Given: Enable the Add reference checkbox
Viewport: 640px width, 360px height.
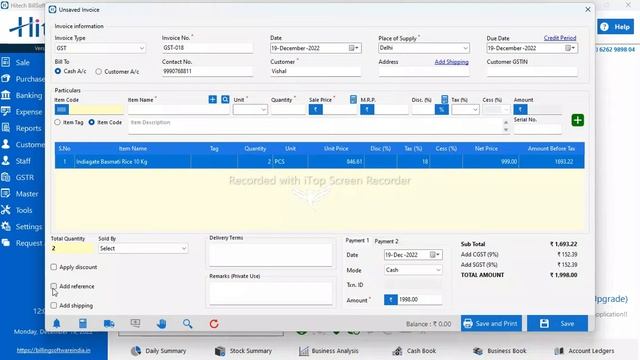Looking at the screenshot, I should [x=54, y=286].
